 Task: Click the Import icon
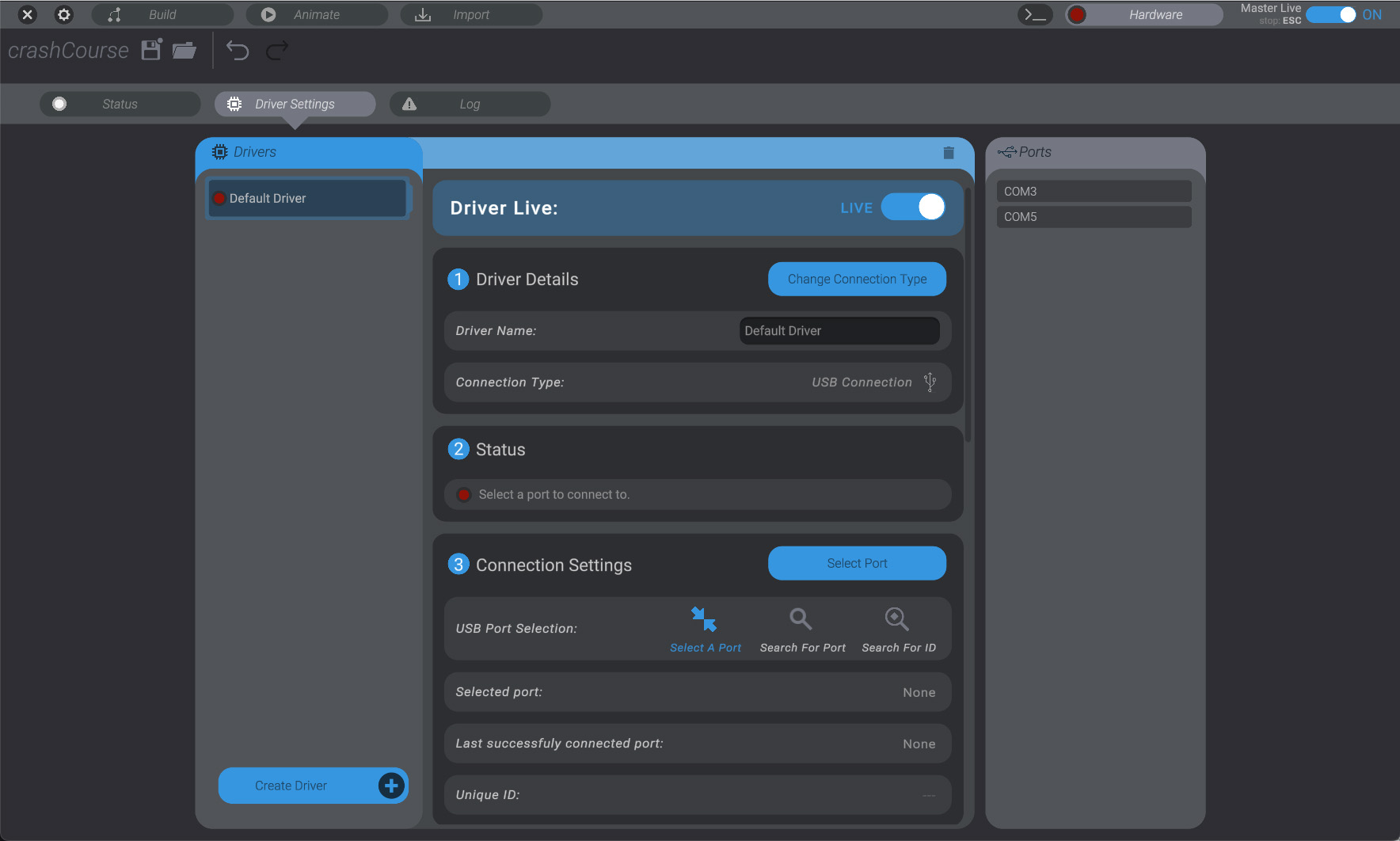click(424, 14)
